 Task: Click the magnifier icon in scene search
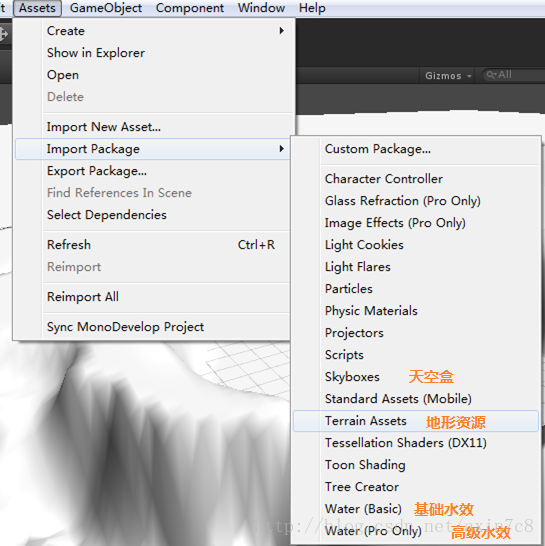pyautogui.click(x=491, y=75)
